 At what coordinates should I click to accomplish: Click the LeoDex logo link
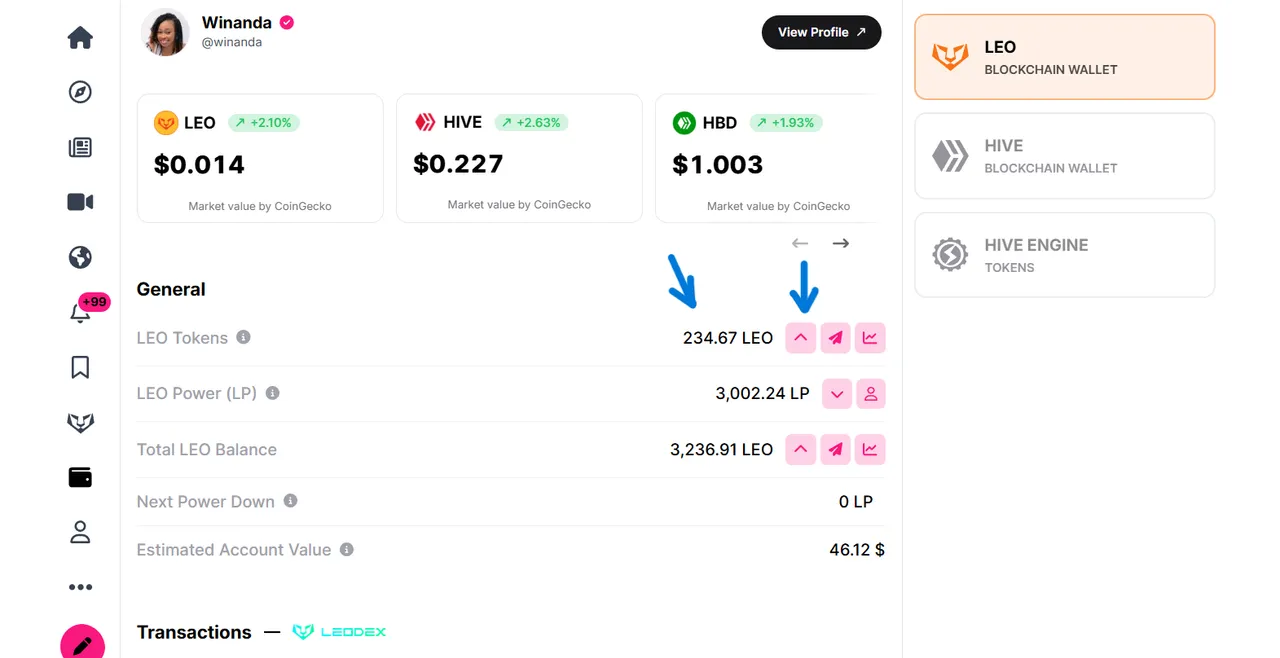click(339, 632)
